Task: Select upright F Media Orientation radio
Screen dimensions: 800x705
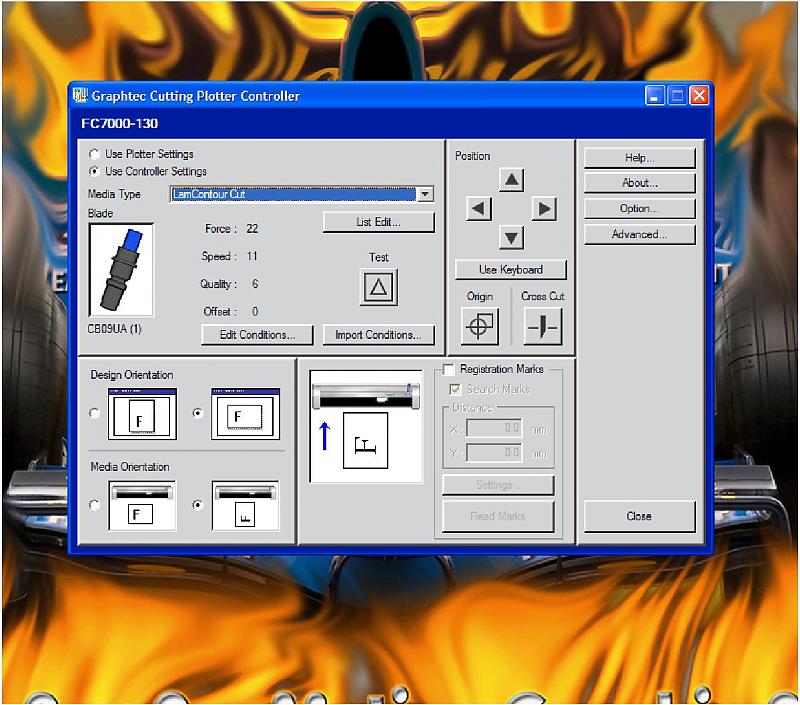Action: (x=94, y=505)
